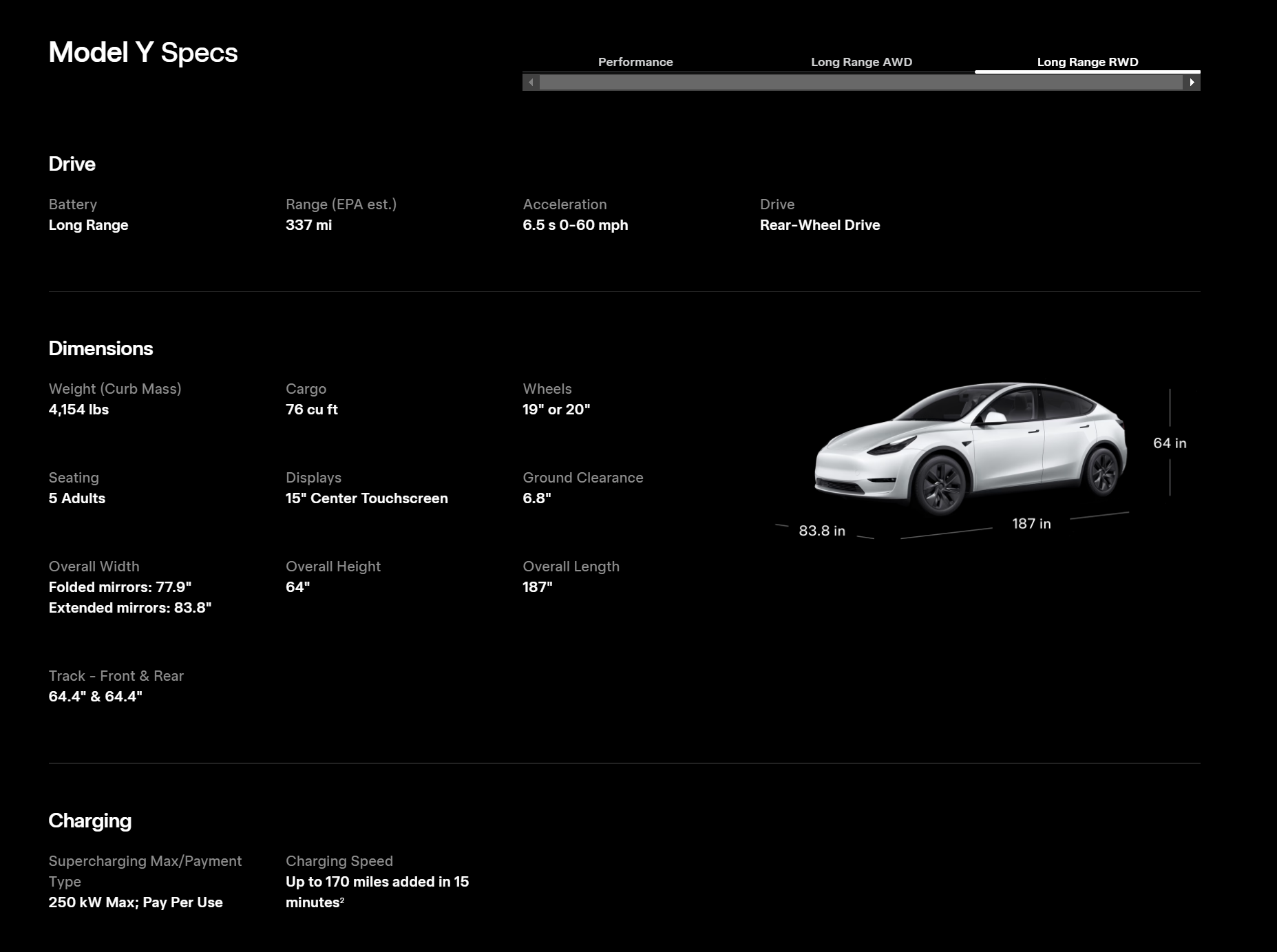Click 'Folded mirrors: 77.9"' width line
Screen dimensions: 1277x952
point(120,587)
